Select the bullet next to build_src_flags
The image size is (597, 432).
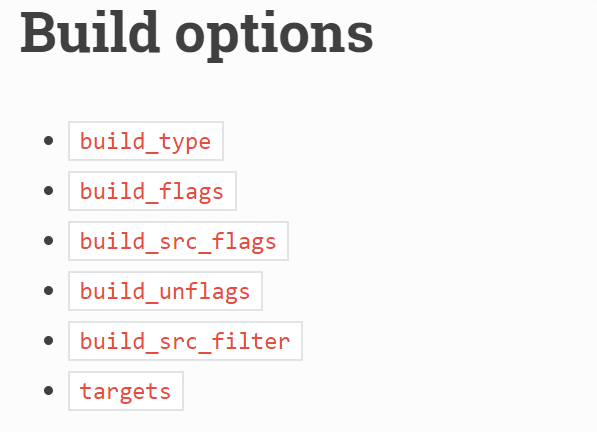(48, 241)
